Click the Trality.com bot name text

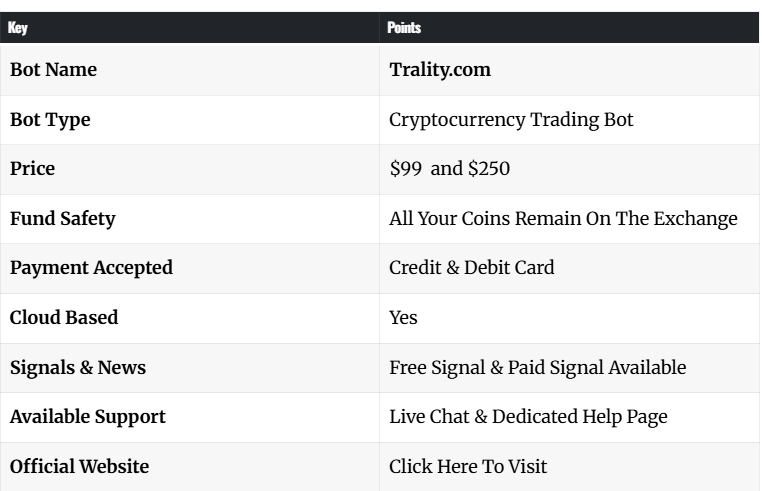[x=440, y=71]
